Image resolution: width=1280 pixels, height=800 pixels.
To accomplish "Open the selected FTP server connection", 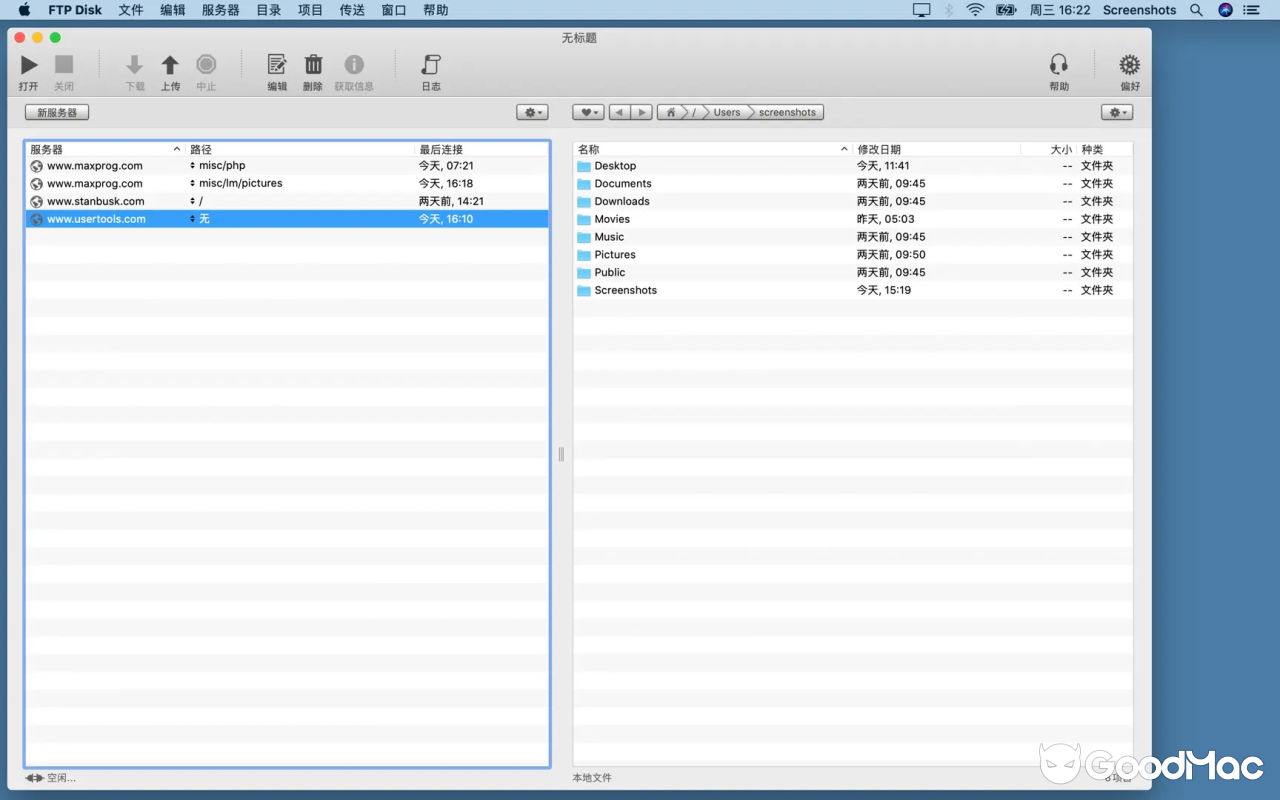I will point(28,65).
